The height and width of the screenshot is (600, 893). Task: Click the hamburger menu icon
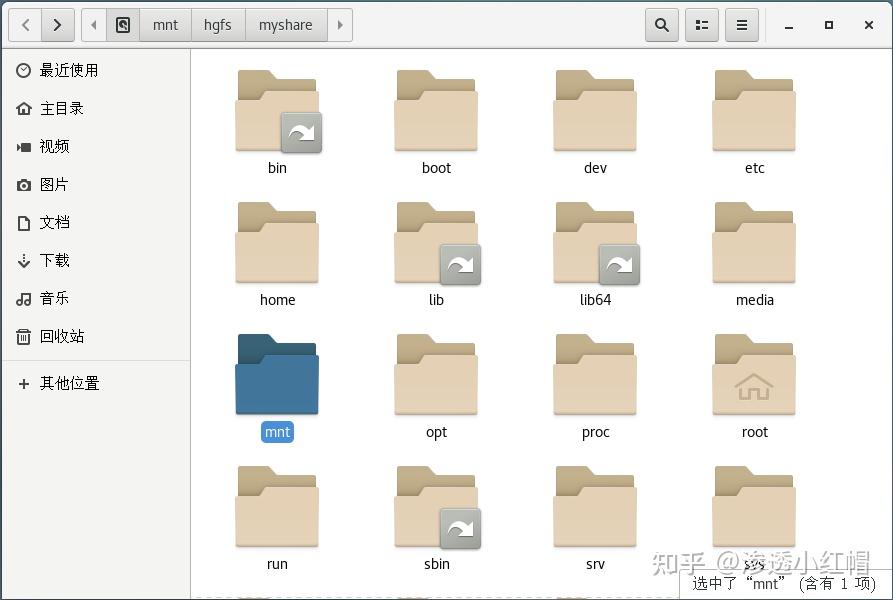click(x=741, y=25)
